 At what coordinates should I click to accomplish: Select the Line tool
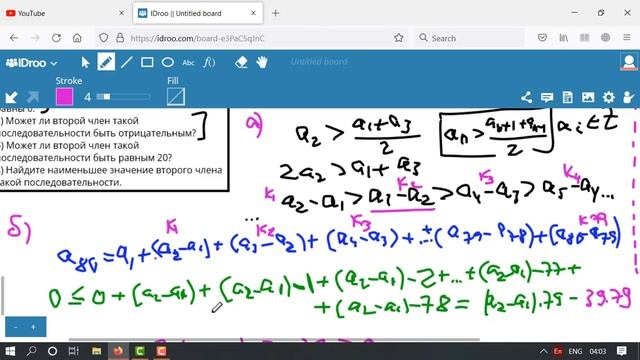click(127, 62)
